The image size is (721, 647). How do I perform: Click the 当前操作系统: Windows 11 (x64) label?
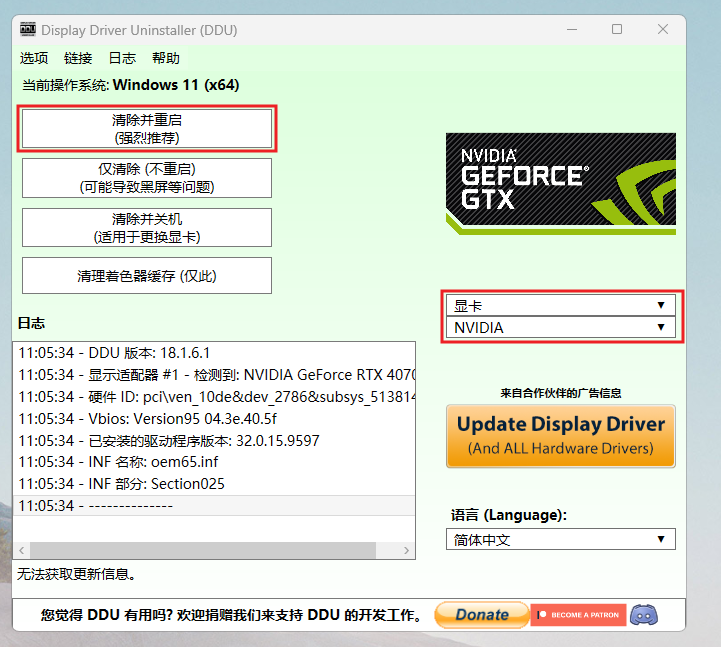pos(131,85)
